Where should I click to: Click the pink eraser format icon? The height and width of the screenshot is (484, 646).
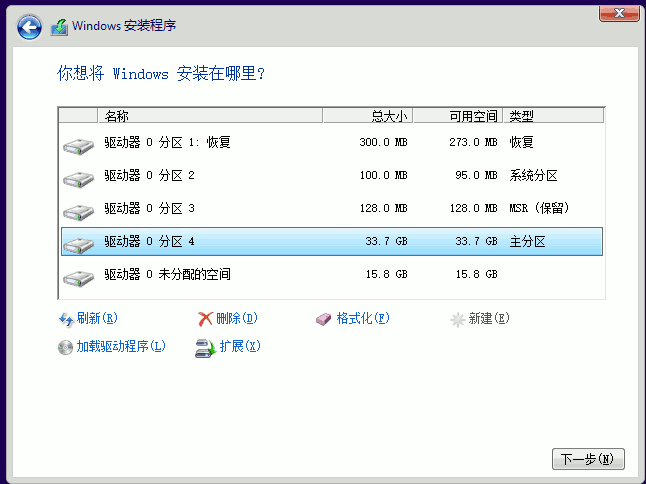click(x=323, y=319)
